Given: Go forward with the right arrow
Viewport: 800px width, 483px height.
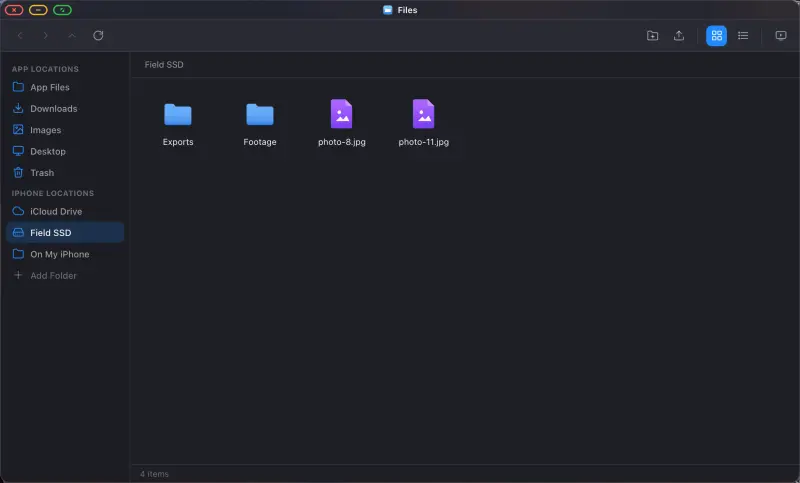Looking at the screenshot, I should coord(46,35).
